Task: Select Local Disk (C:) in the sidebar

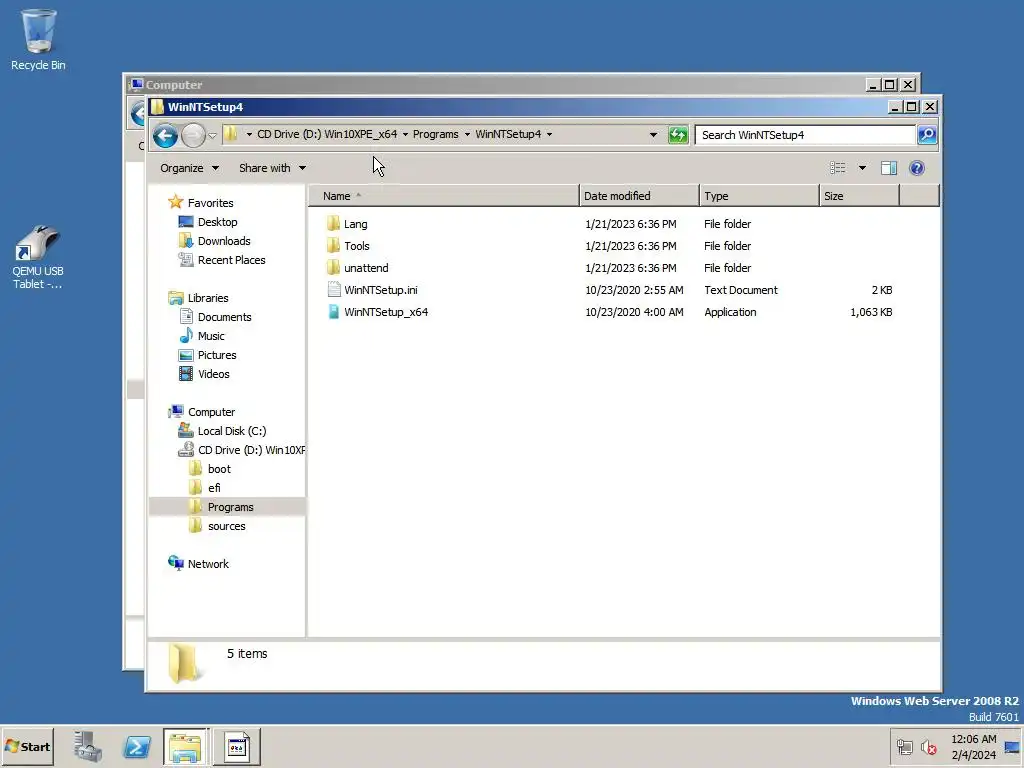Action: tap(232, 431)
